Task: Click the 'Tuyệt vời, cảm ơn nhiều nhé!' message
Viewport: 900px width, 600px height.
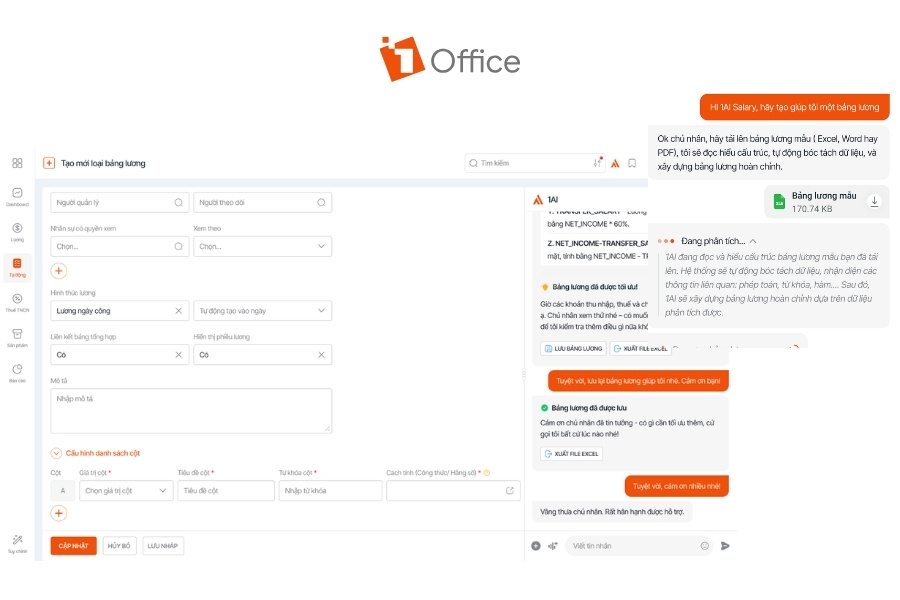Action: 677,486
